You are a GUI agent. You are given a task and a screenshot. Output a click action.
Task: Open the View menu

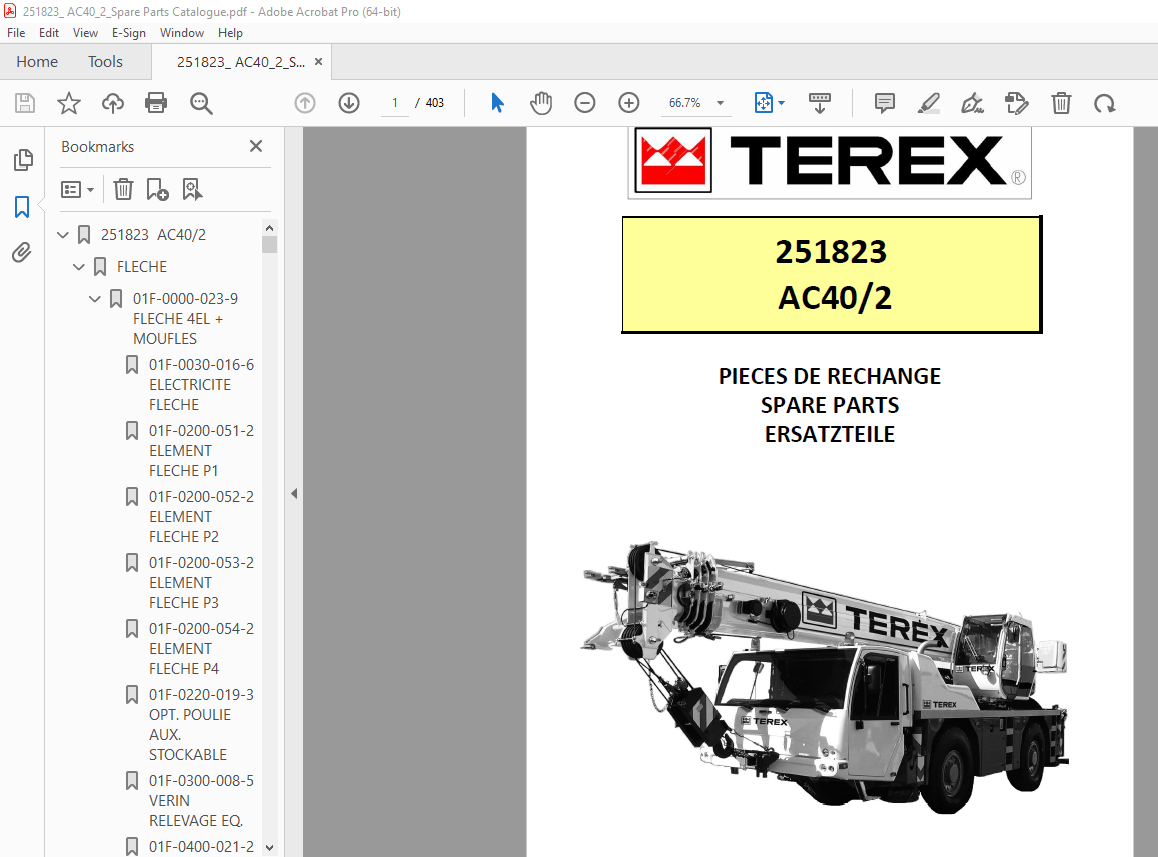pos(85,33)
